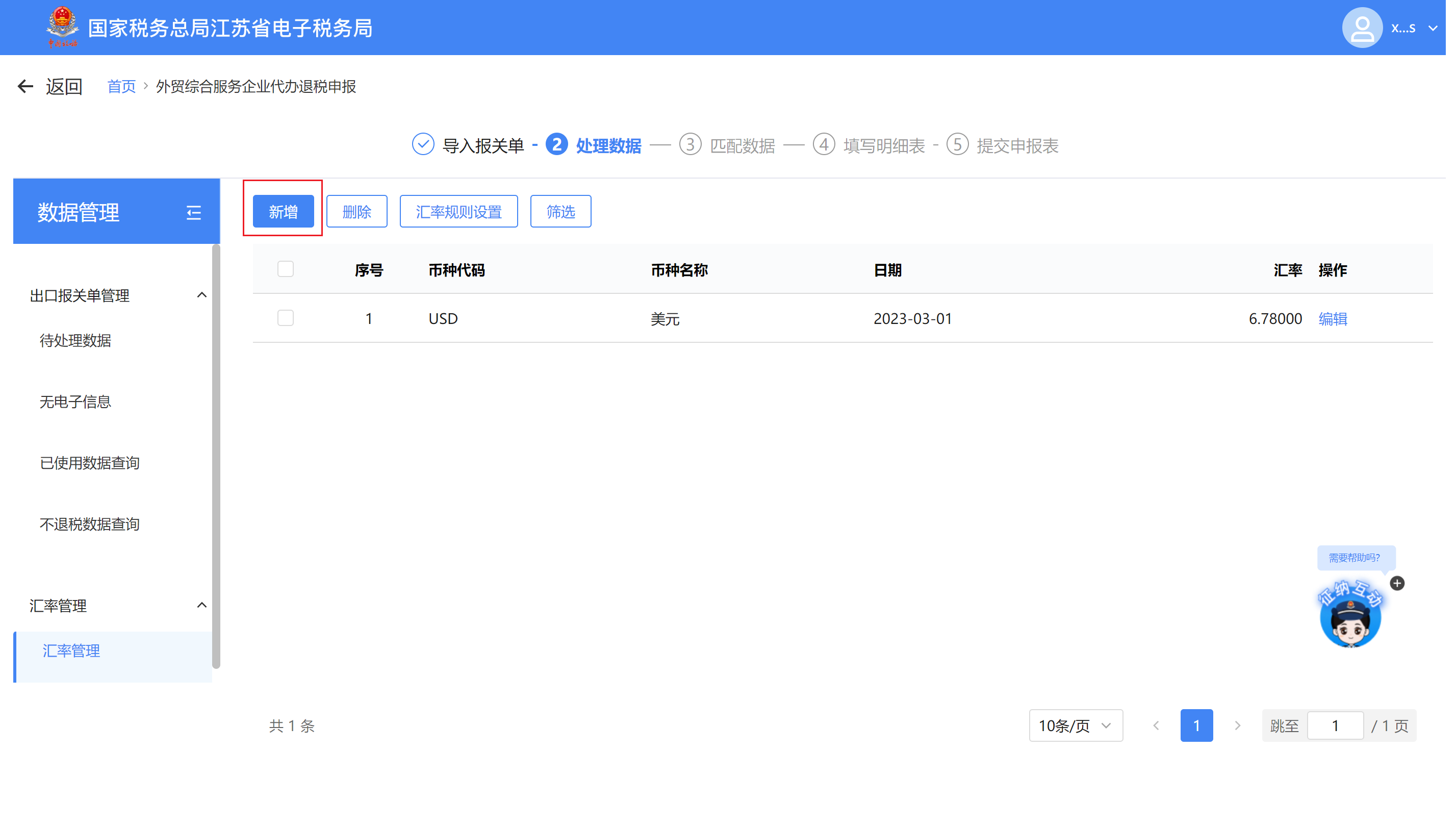Expand the user account dropdown arrow
Screen dimensions: 1456x827
[1433, 28]
